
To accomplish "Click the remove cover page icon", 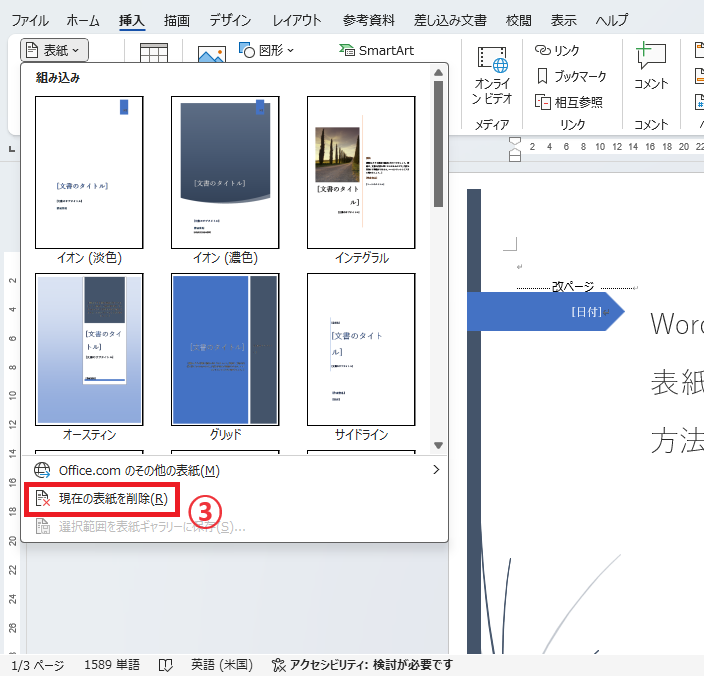I will coord(43,499).
